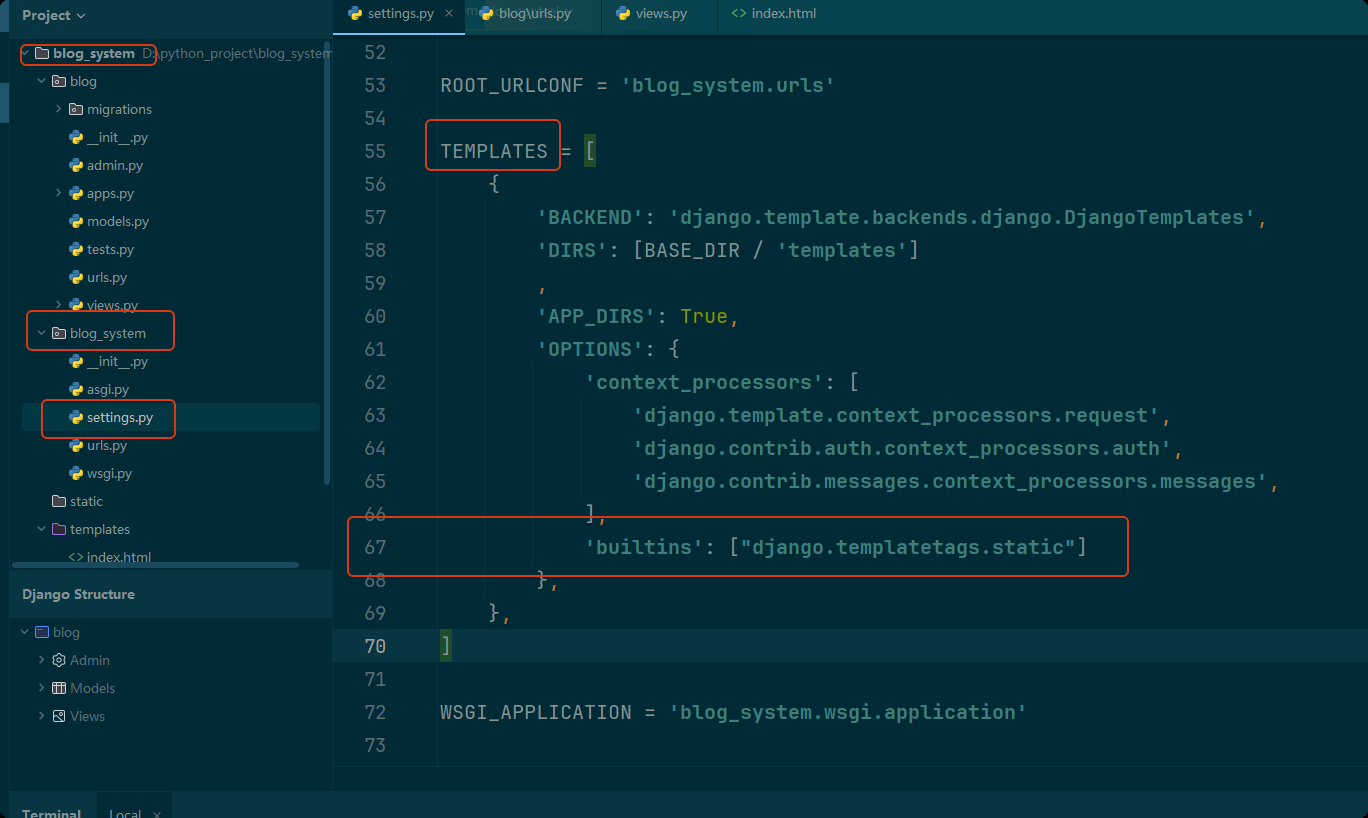The width and height of the screenshot is (1368, 818).
Task: Click the inner blog_system package icon
Action: click(58, 333)
